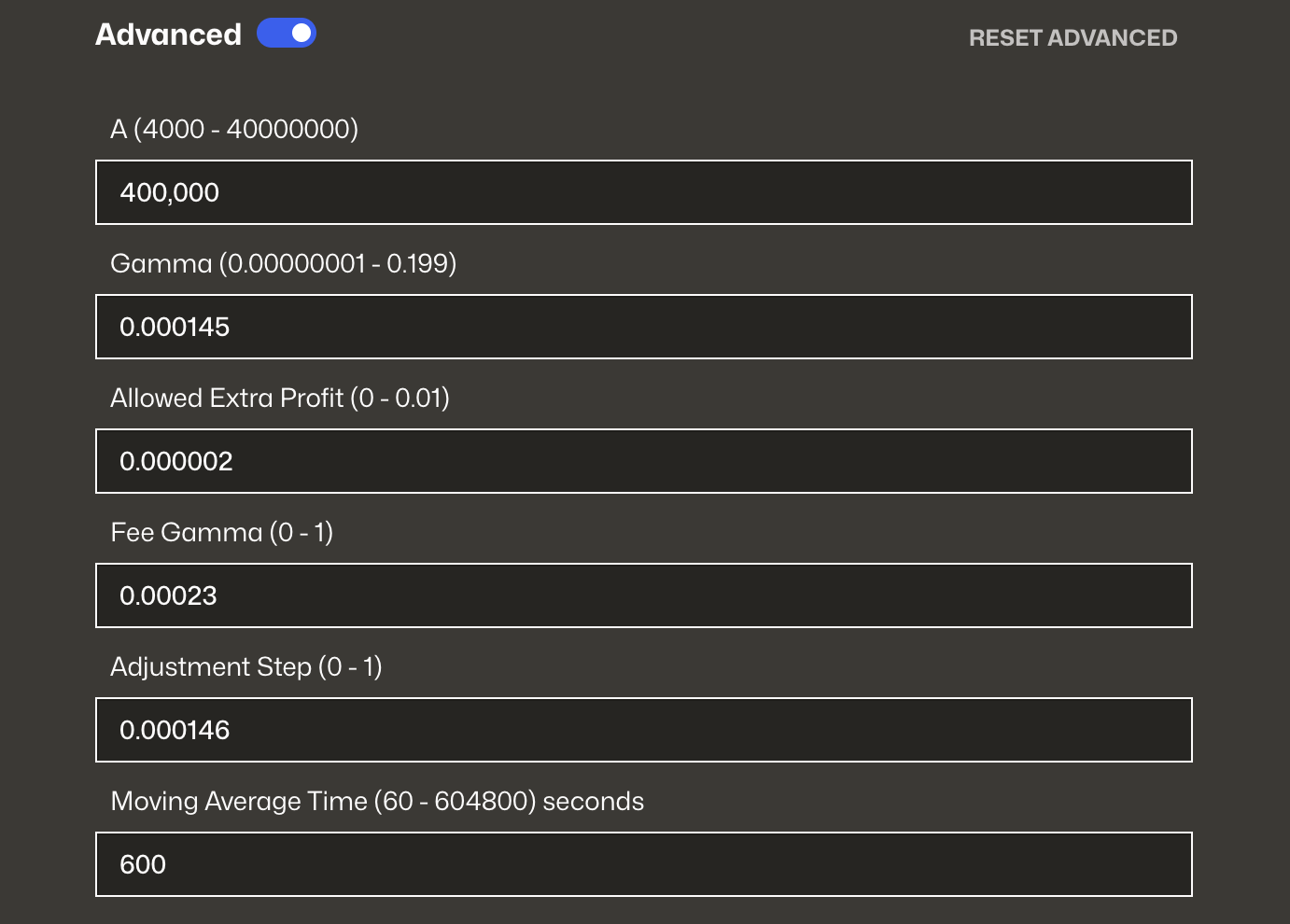Click the Moving Average Time seconds label
The image size is (1290, 924).
coord(377,801)
